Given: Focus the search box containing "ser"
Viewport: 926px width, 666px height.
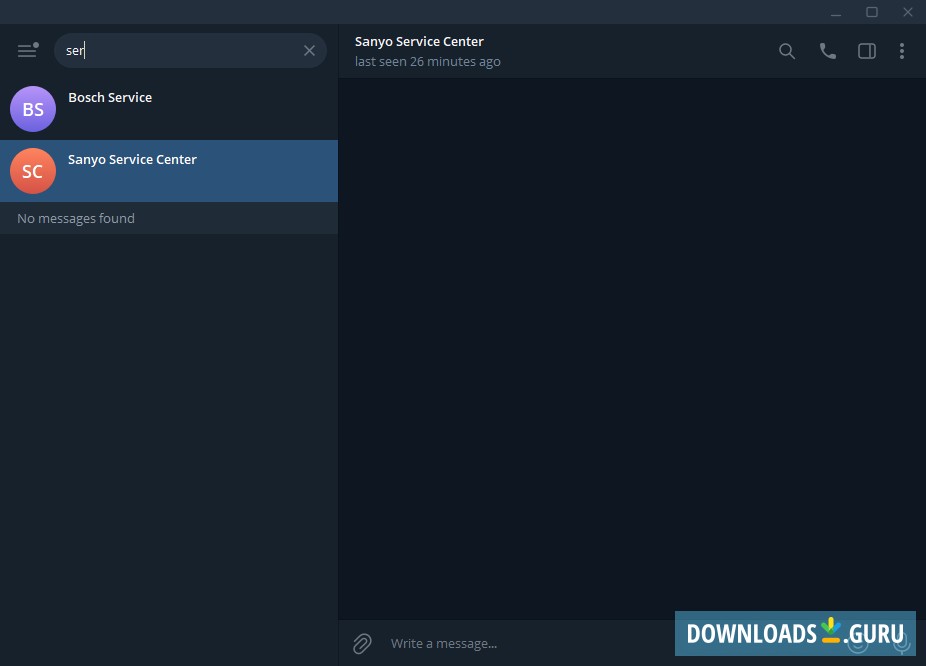Looking at the screenshot, I should [x=190, y=51].
